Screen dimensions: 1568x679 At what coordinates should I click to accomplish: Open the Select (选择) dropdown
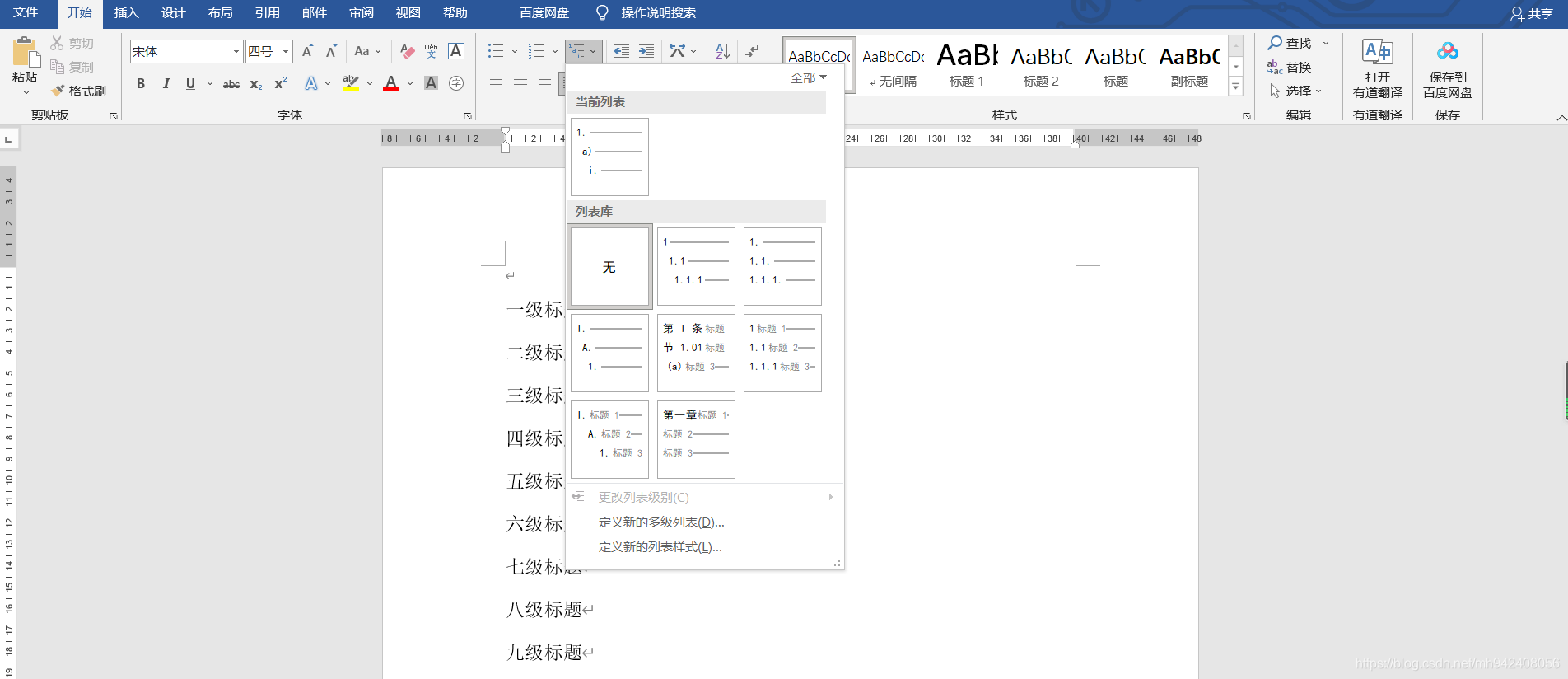[x=1296, y=91]
